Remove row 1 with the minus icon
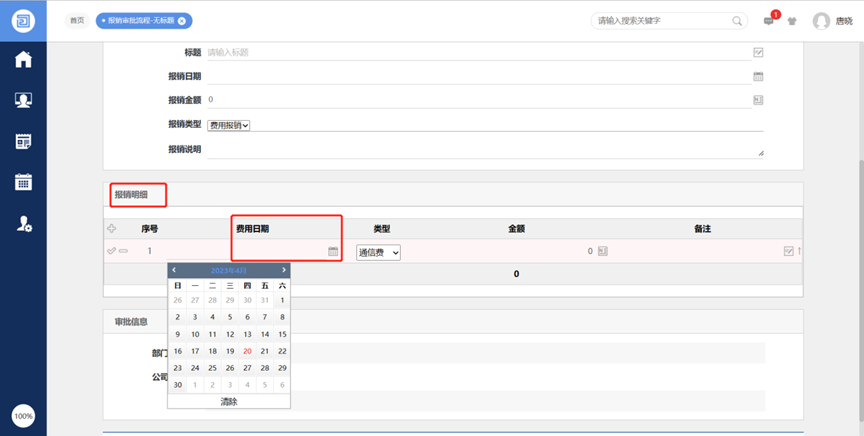The height and width of the screenshot is (436, 864). (123, 251)
